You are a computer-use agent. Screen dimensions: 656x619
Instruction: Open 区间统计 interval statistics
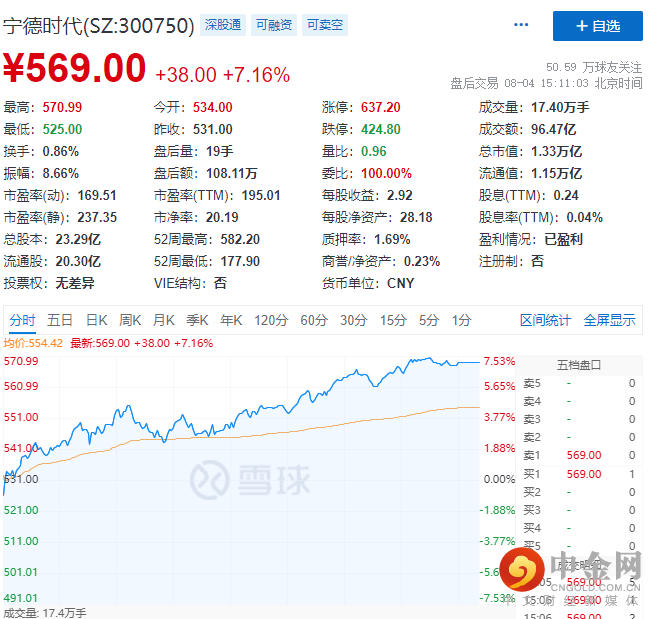coord(545,320)
